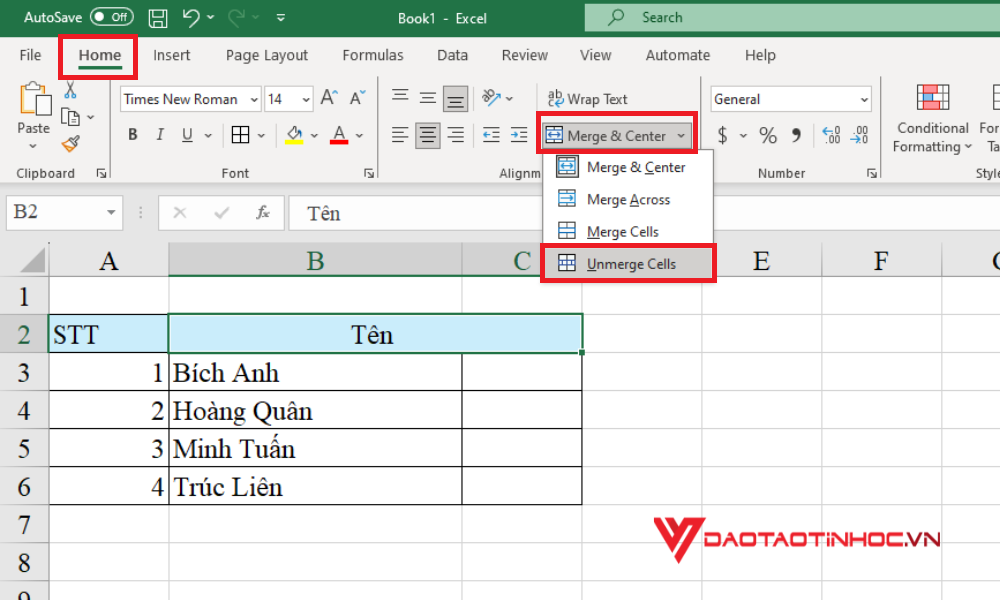Toggle Wrap Text
The height and width of the screenshot is (600, 1000).
click(587, 99)
